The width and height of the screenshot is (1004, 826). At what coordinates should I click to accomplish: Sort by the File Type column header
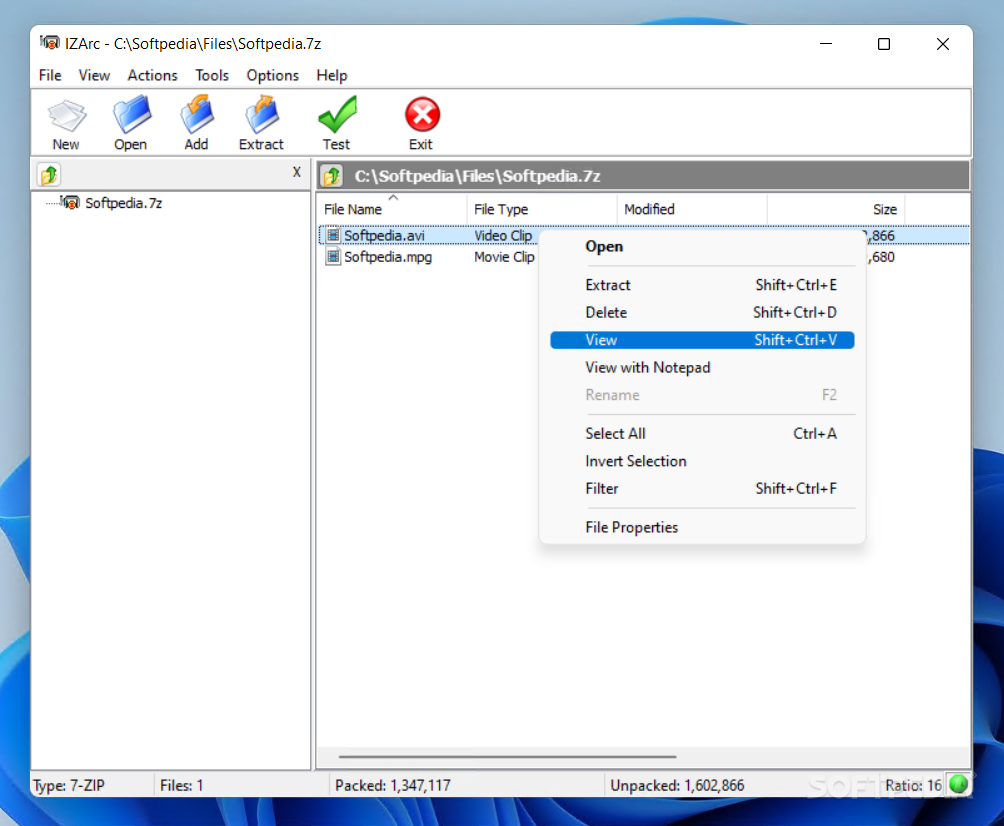pyautogui.click(x=542, y=209)
